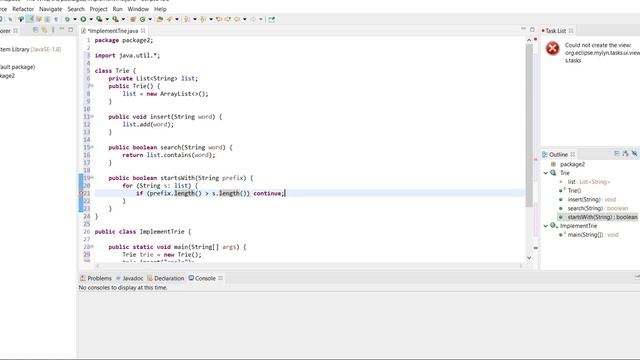Collapse the ImplementTrie class in Outline
Image resolution: width=640 pixels, height=360 pixels.
point(546,226)
